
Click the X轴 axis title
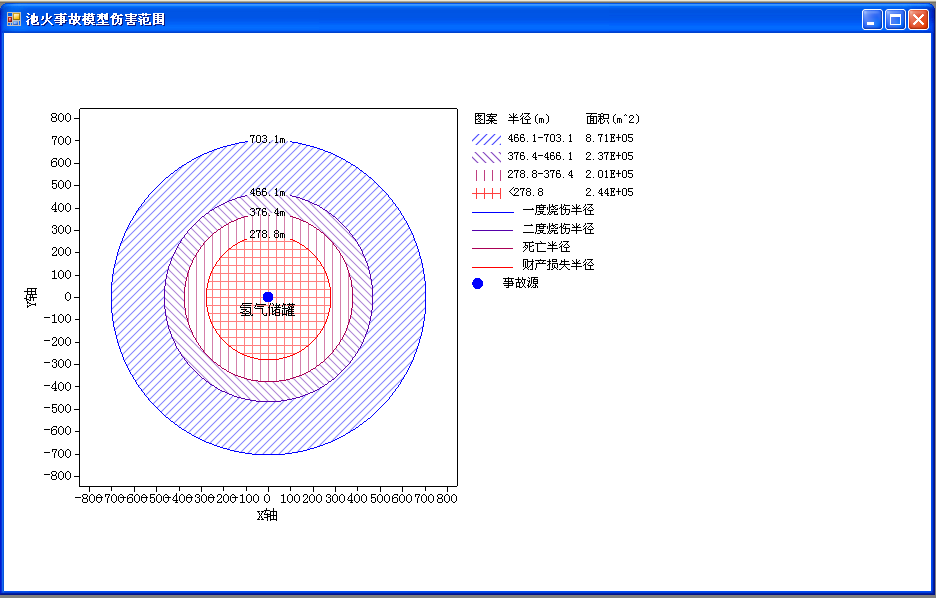click(267, 515)
